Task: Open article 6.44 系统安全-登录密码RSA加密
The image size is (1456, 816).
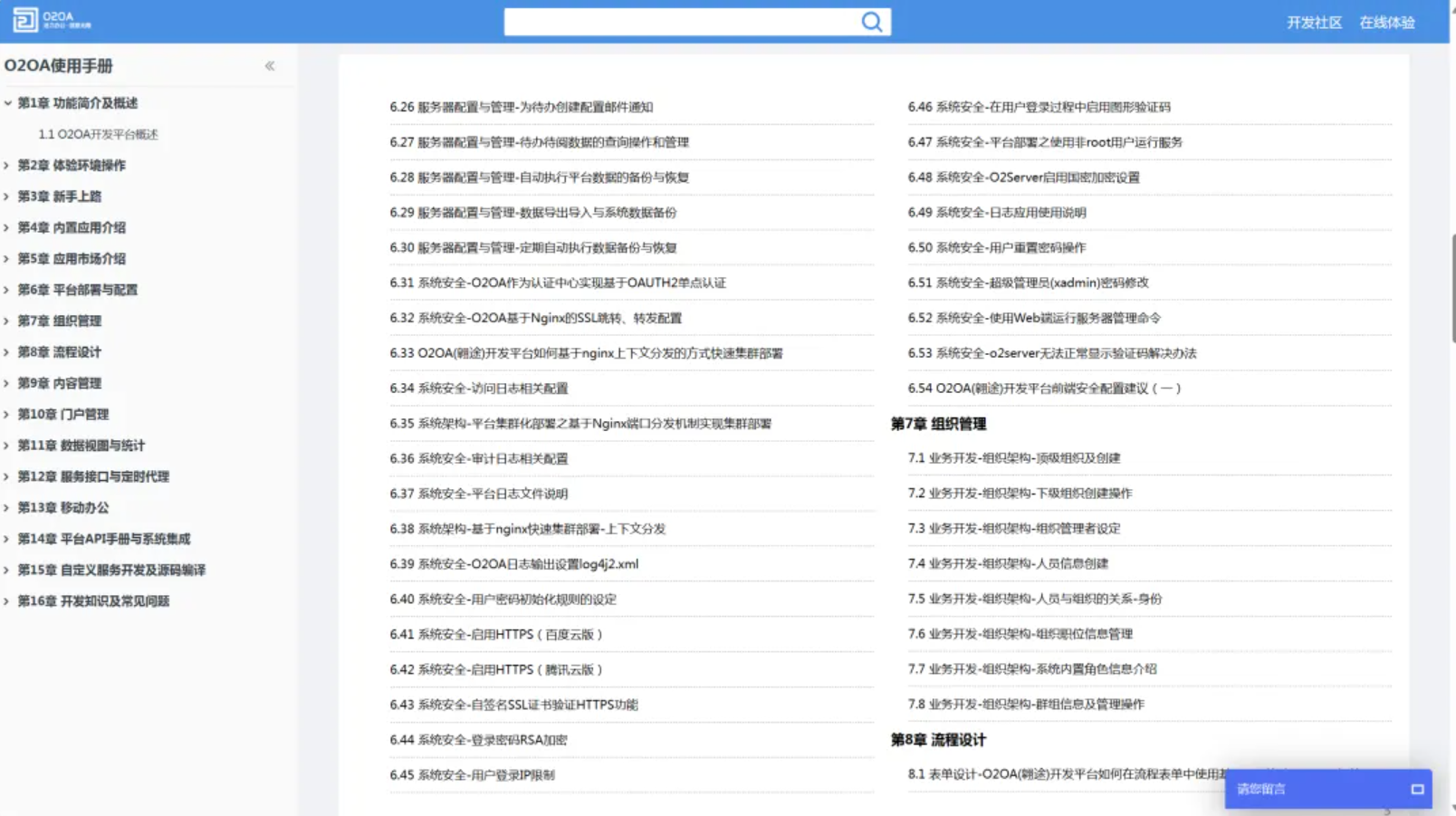Action: [x=479, y=740]
